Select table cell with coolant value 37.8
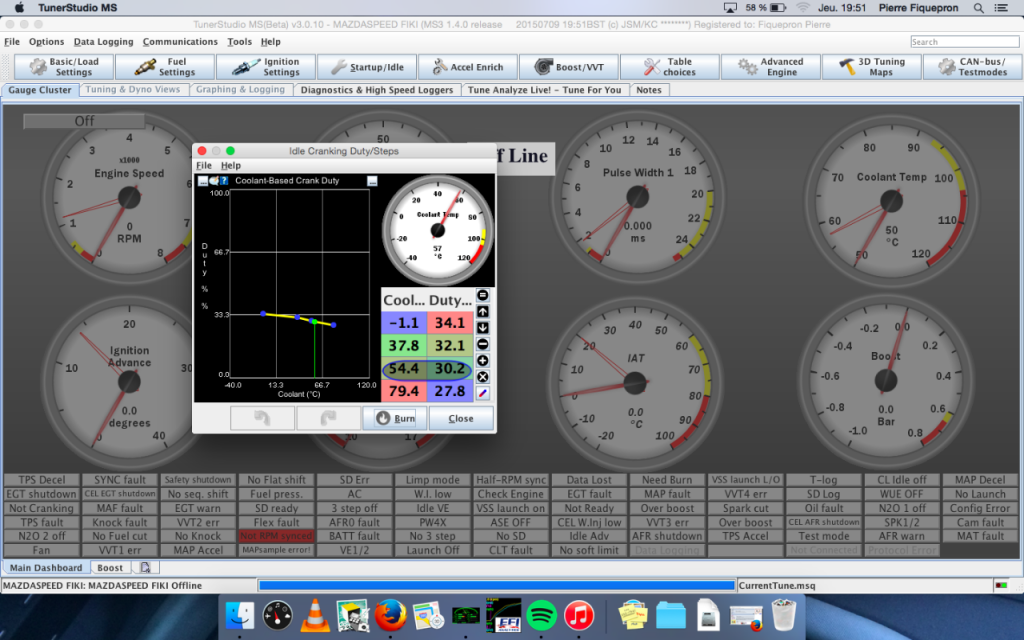 tap(404, 345)
